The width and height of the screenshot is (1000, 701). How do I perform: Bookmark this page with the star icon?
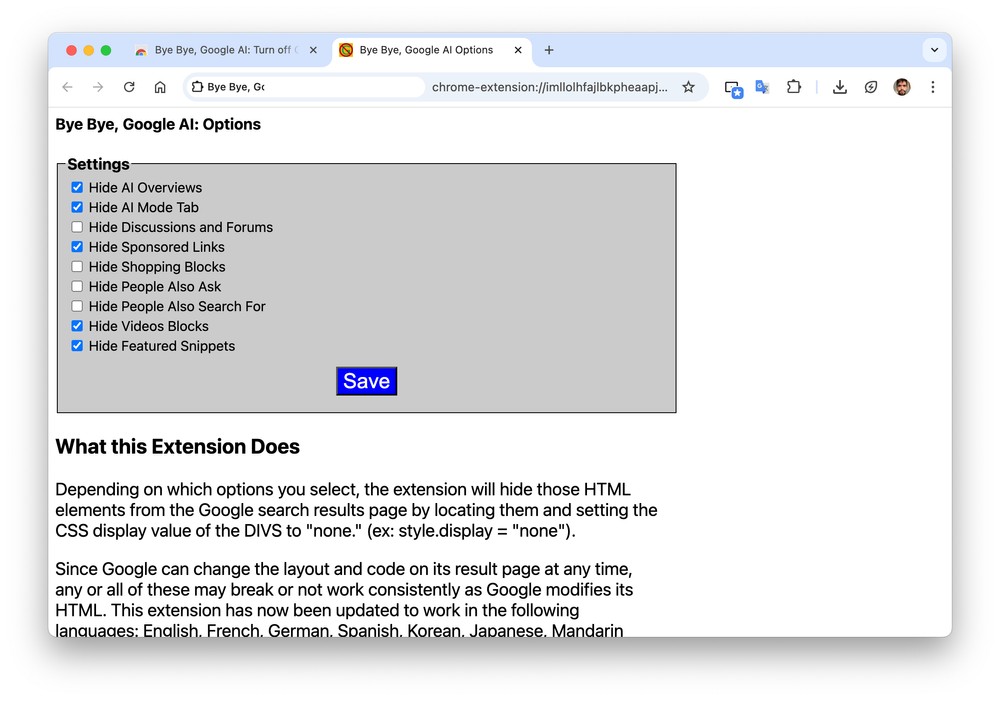coord(688,87)
